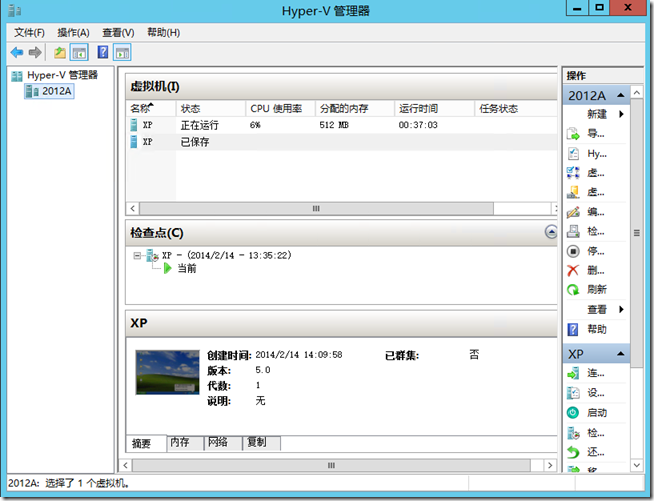654x501 pixels.
Task: Click the Up one level folder icon
Action: (x=60, y=53)
